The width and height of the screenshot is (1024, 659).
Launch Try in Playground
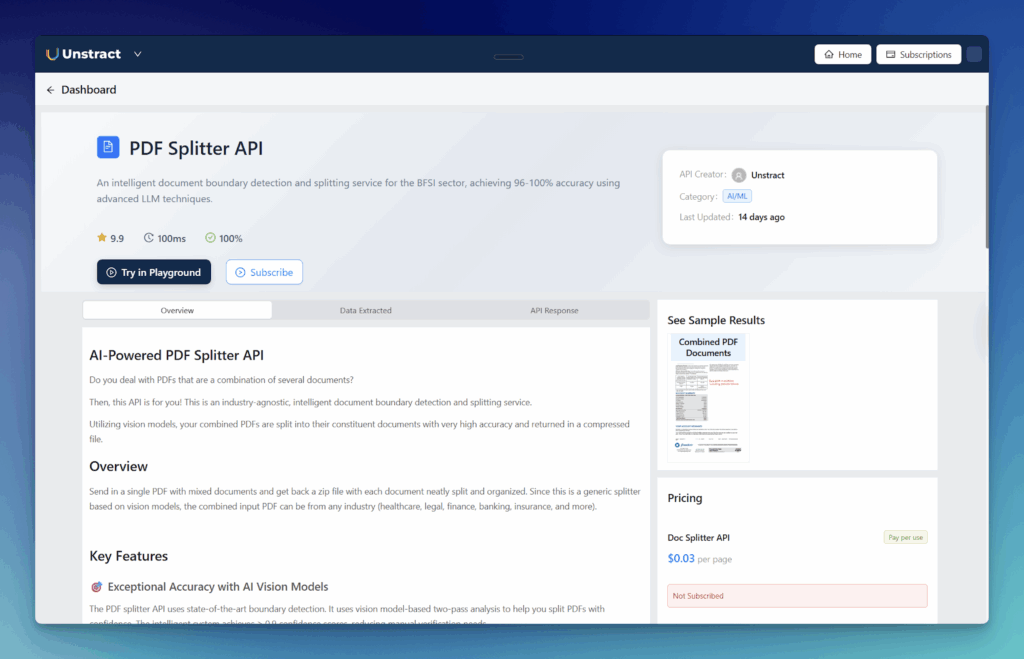(x=154, y=272)
